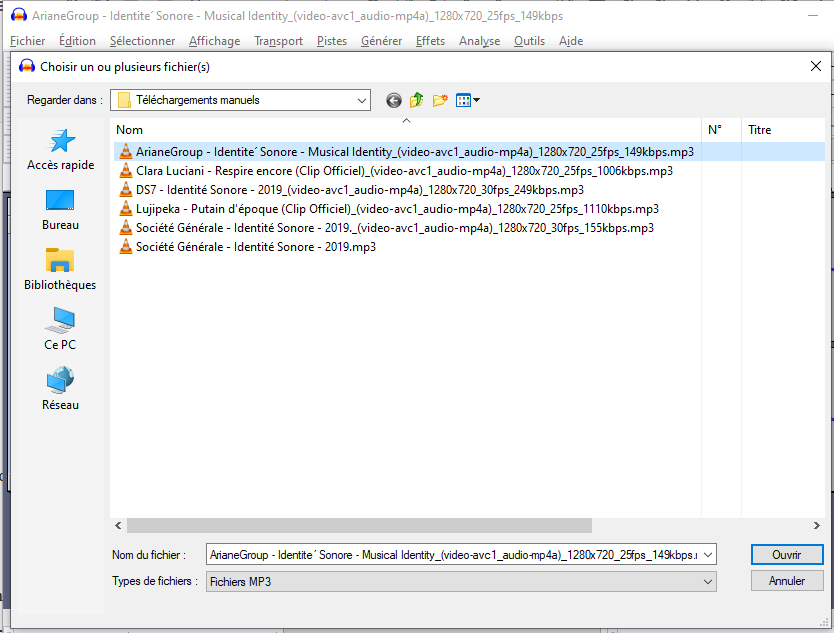
Task: Open the Aide menu
Action: tap(571, 41)
